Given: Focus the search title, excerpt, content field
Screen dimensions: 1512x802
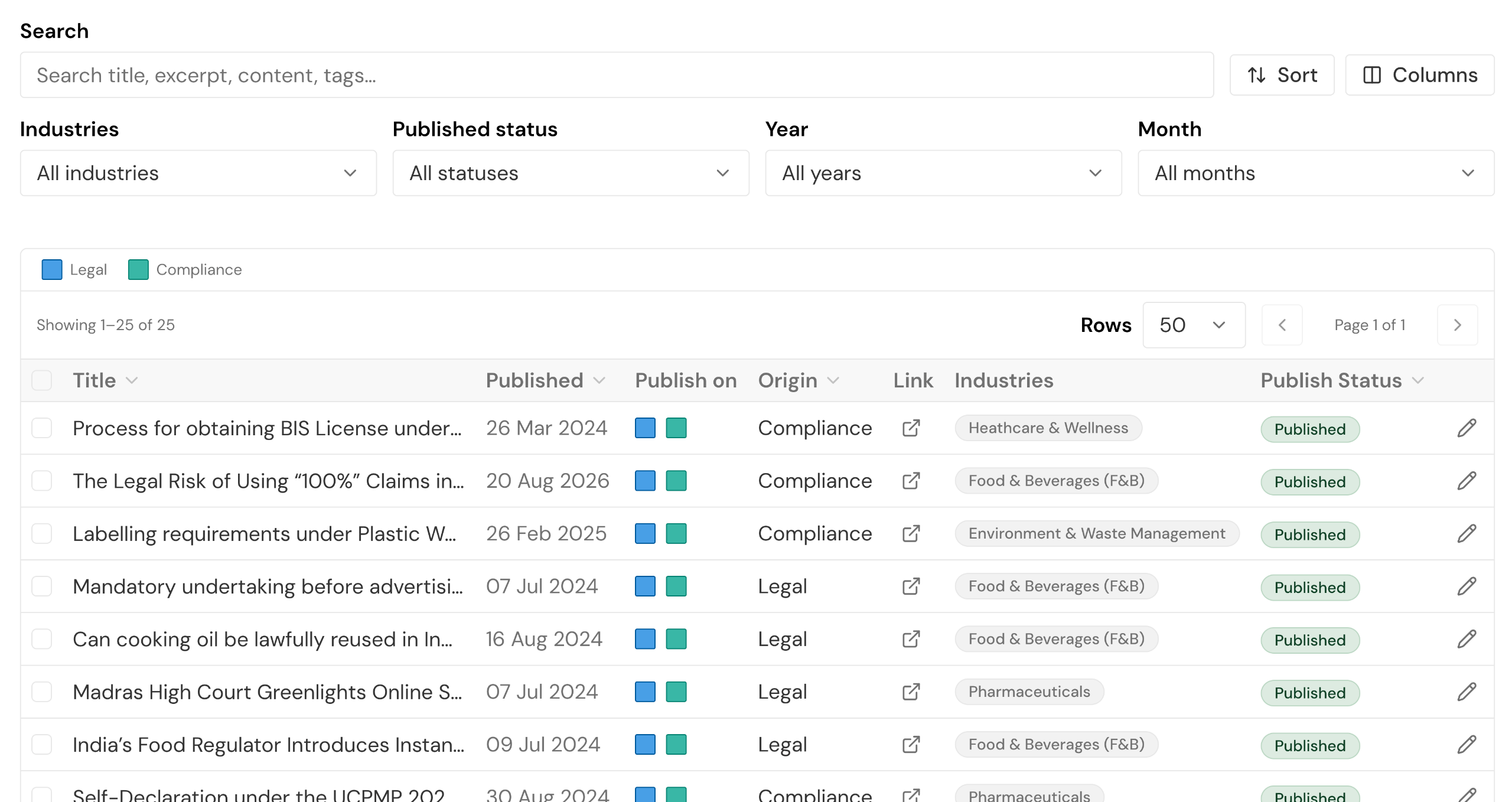Looking at the screenshot, I should (x=617, y=75).
